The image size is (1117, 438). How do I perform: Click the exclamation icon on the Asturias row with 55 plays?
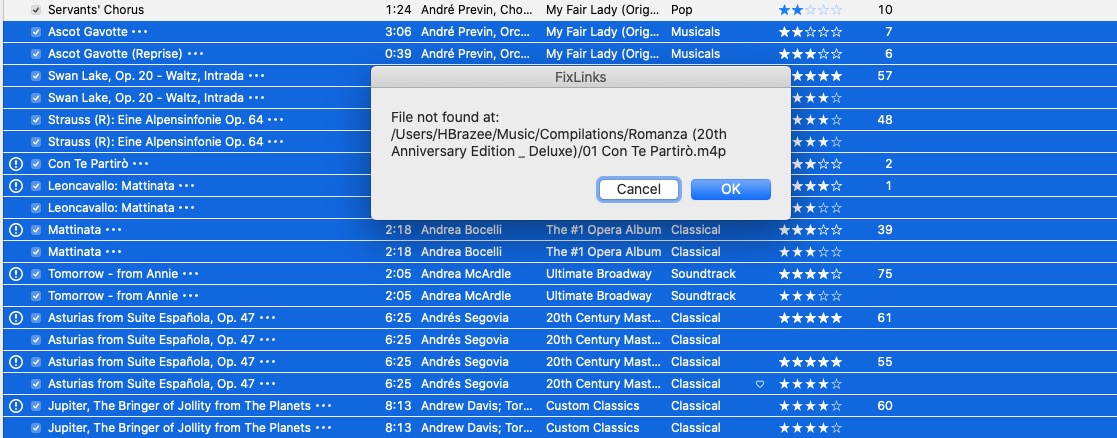[x=15, y=362]
